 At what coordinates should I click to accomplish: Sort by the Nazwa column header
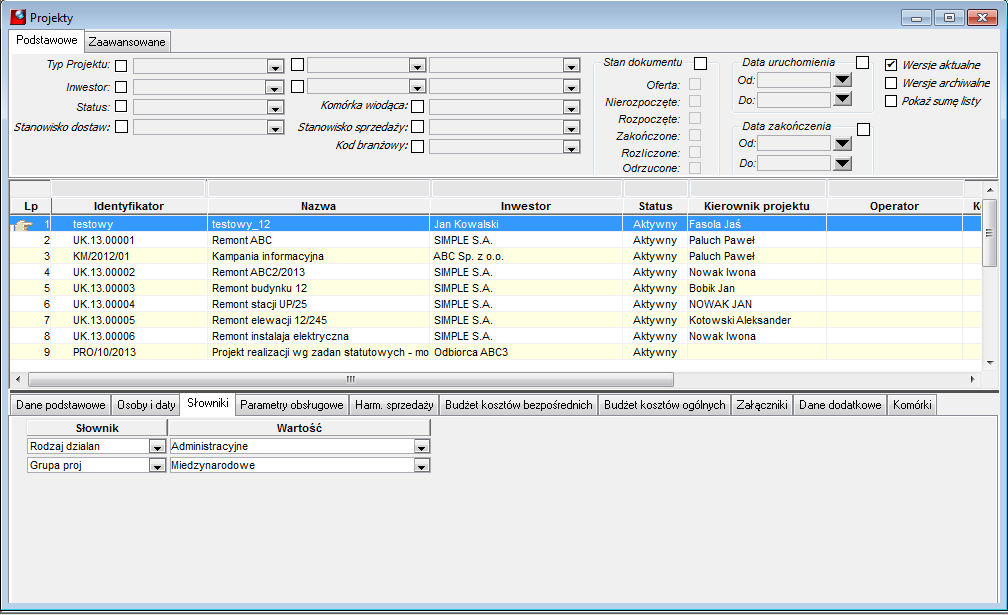(319, 206)
